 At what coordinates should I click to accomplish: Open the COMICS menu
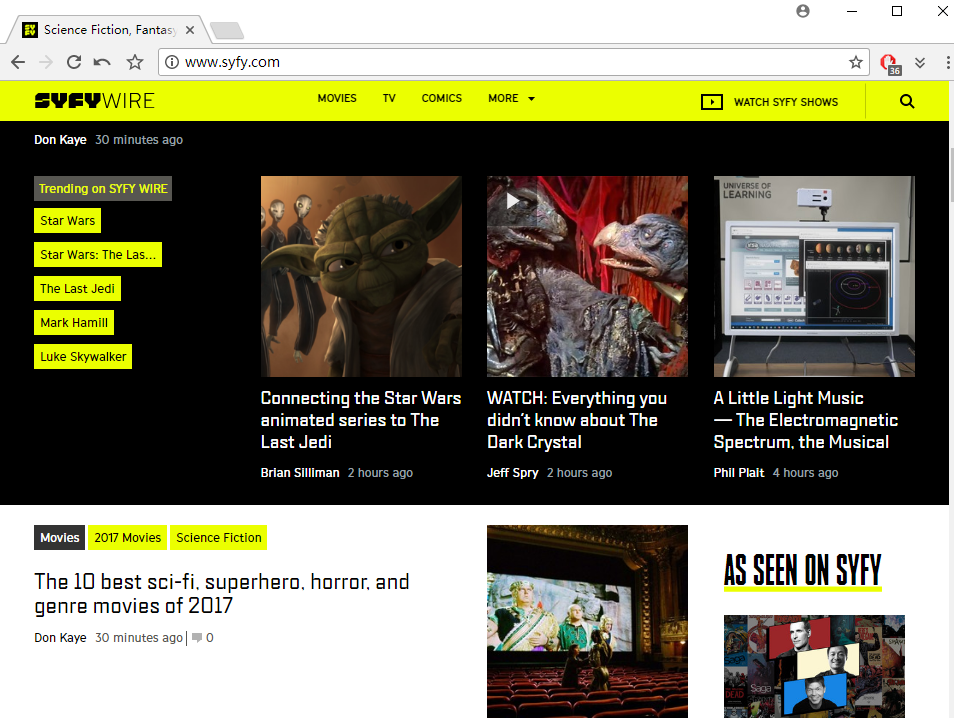pos(442,99)
